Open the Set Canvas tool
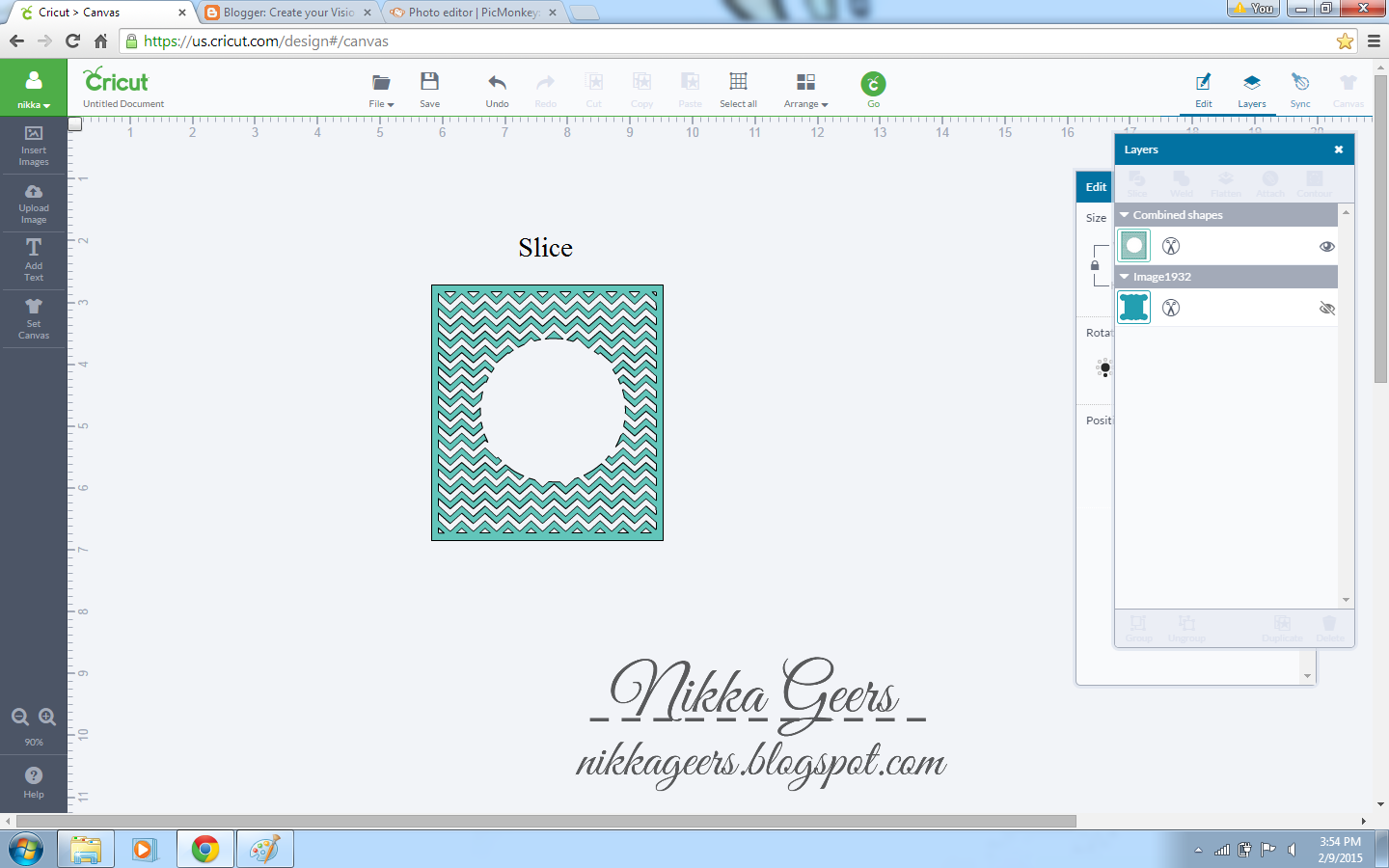Image resolution: width=1389 pixels, height=868 pixels. (x=34, y=318)
